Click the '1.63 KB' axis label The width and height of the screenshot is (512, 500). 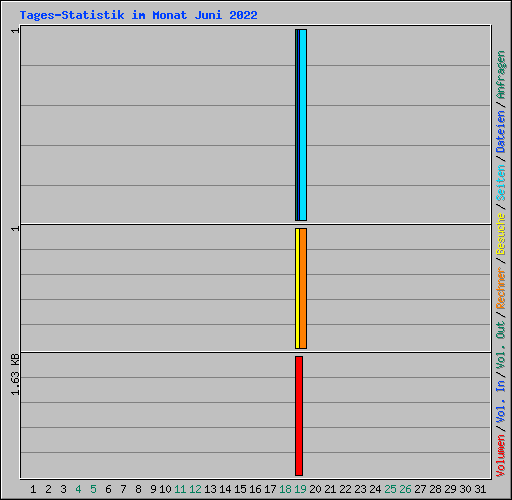tap(15, 374)
